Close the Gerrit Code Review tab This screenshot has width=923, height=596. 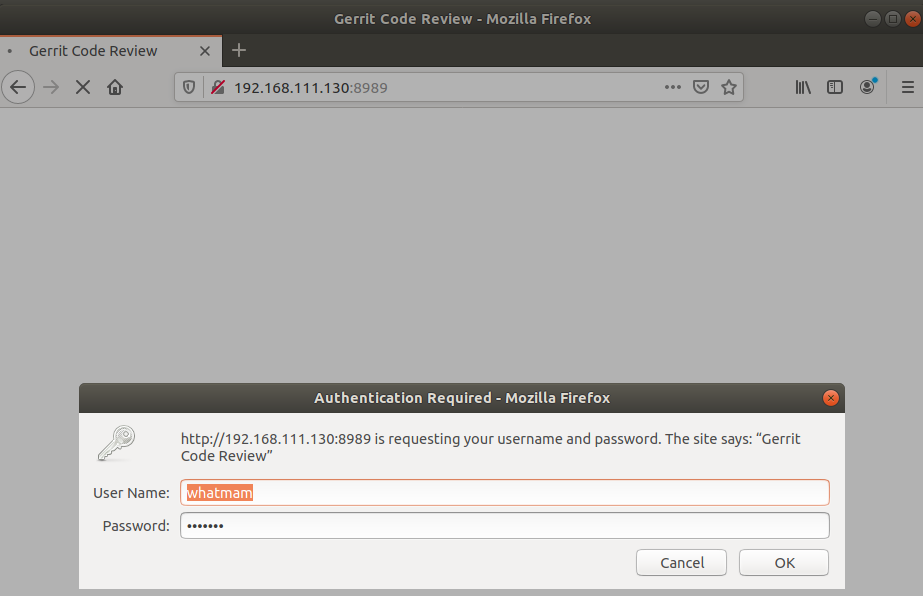[205, 51]
